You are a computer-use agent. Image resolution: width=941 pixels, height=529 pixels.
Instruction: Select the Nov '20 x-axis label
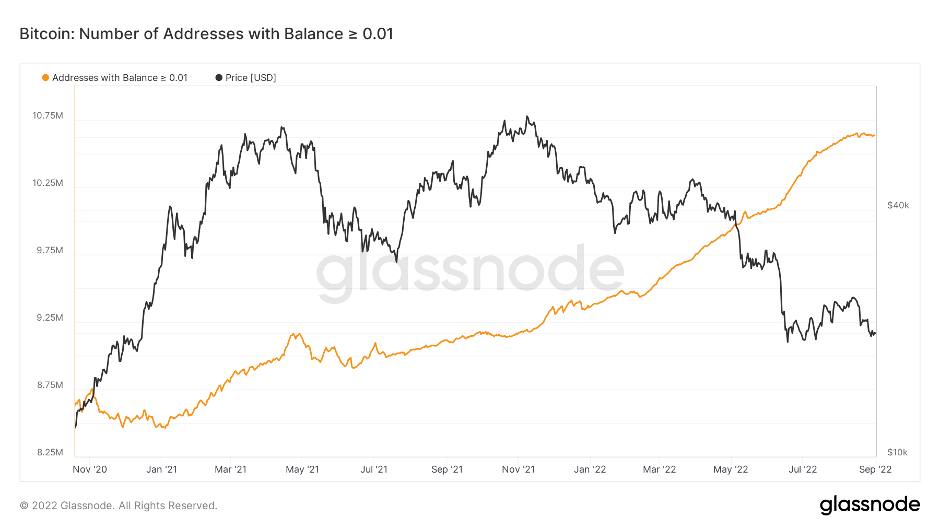pyautogui.click(x=90, y=468)
